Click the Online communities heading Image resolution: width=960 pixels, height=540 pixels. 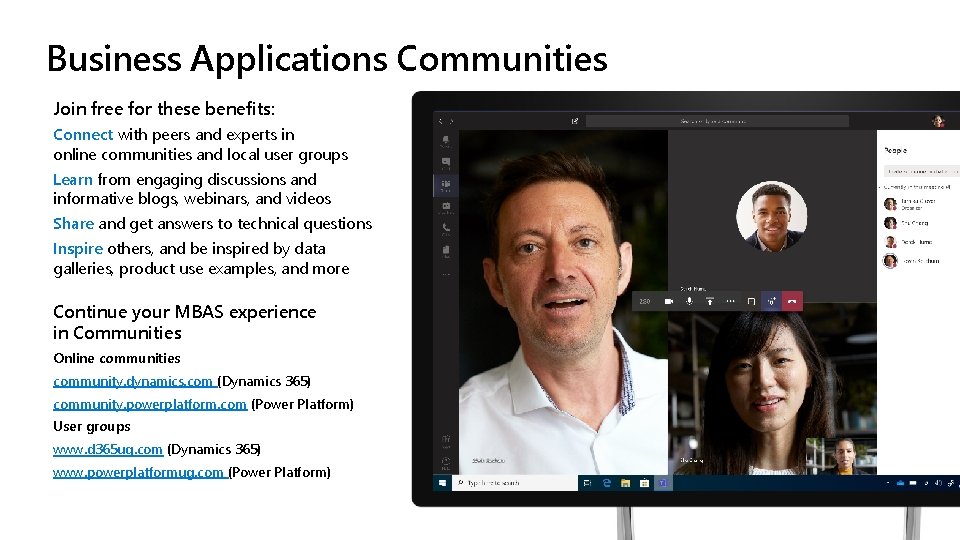click(x=117, y=358)
